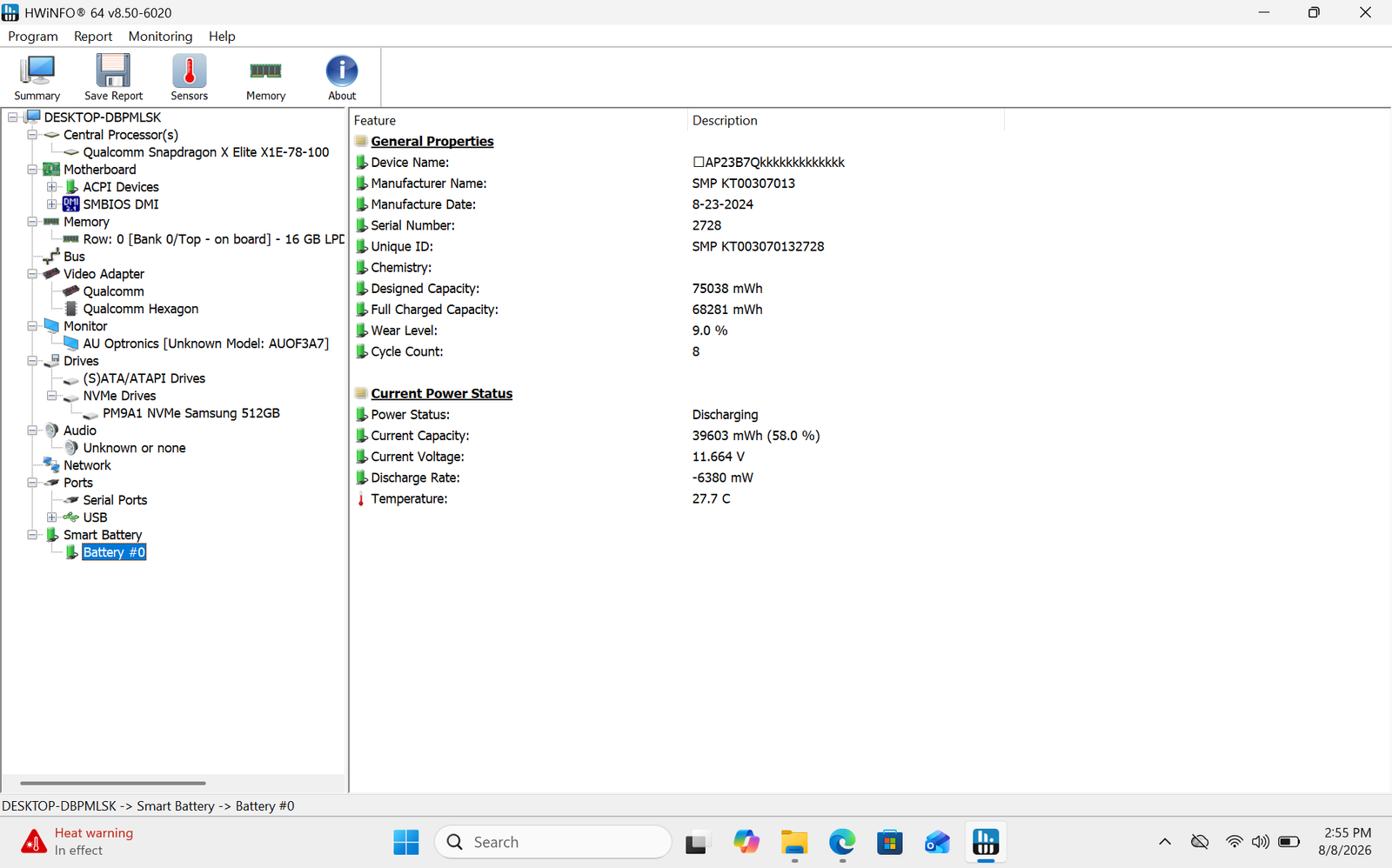Expand the ACPI Devices node
Viewport: 1392px width, 868px height.
52,187
